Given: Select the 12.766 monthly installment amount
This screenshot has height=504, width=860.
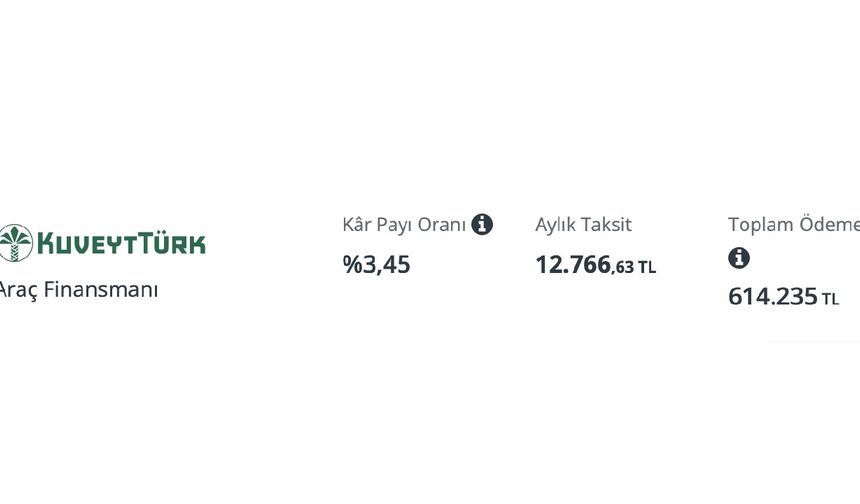Looking at the screenshot, I should point(573,265).
